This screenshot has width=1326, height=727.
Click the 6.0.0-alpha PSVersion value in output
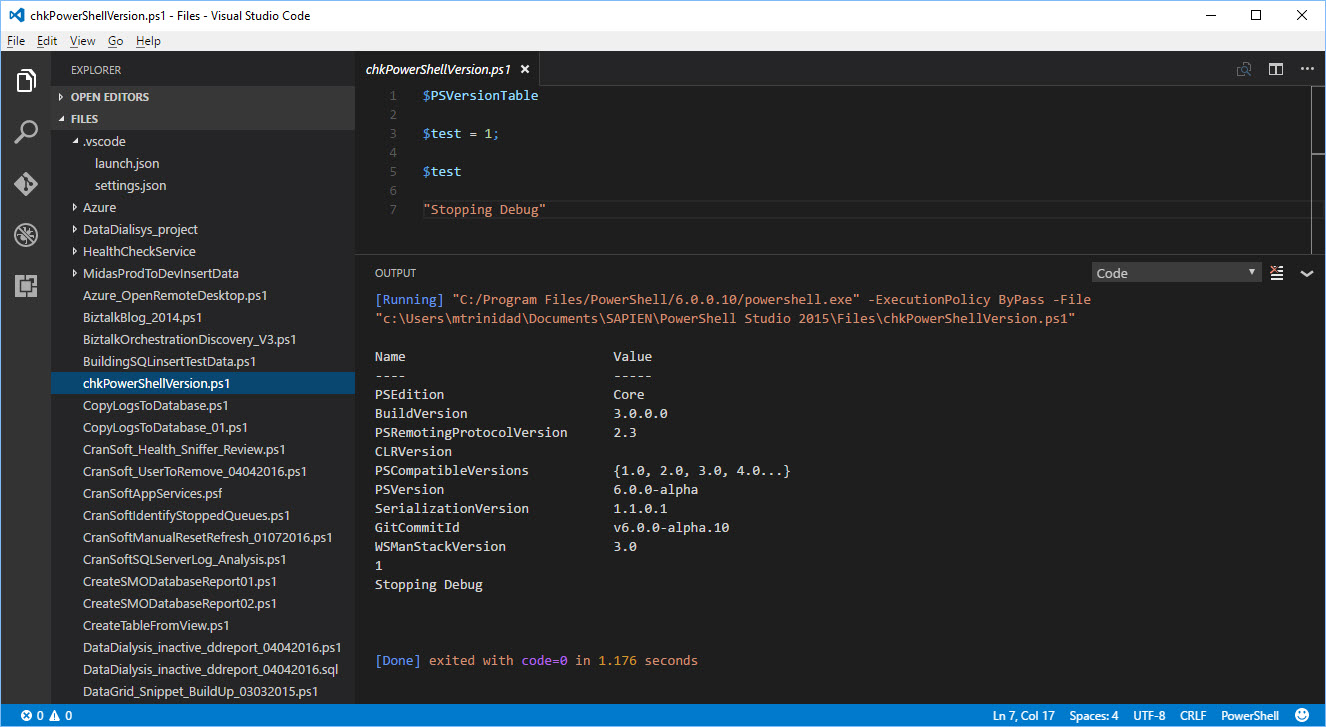tap(656, 490)
